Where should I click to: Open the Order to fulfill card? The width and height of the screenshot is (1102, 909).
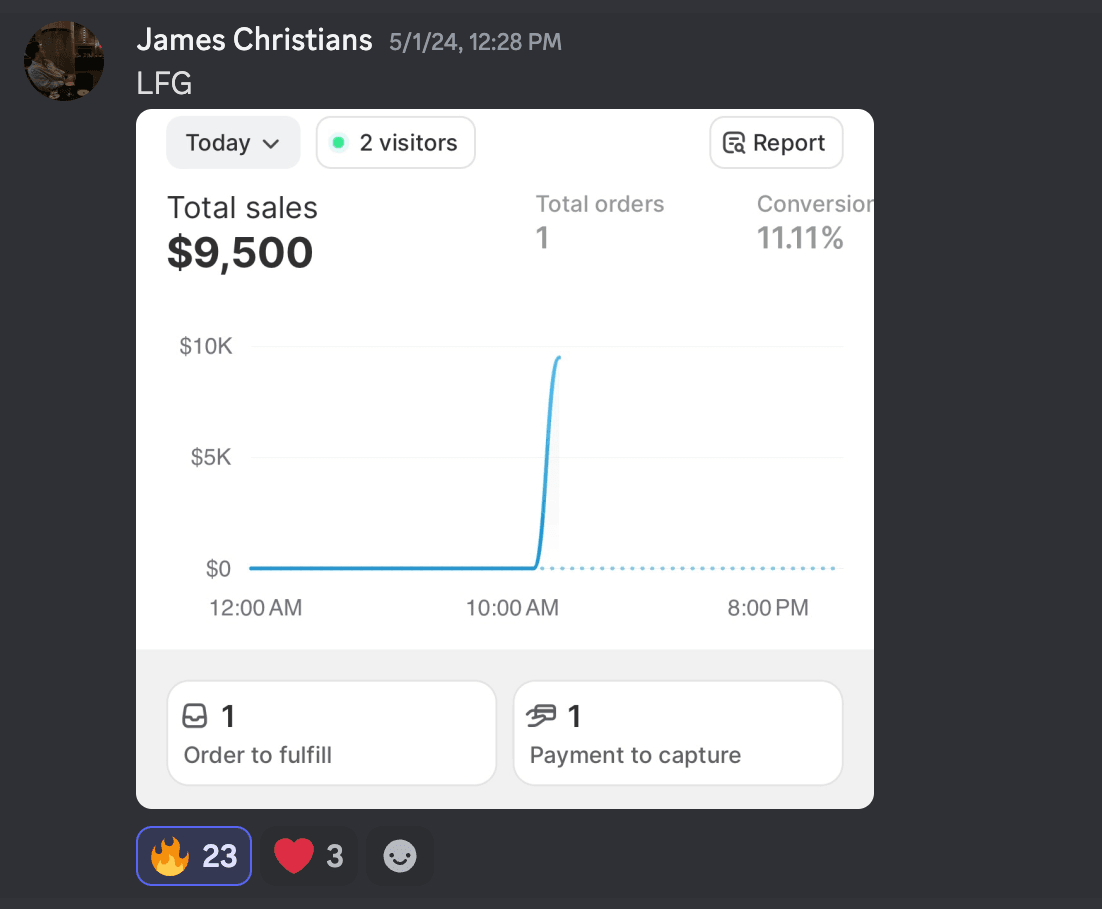331,733
